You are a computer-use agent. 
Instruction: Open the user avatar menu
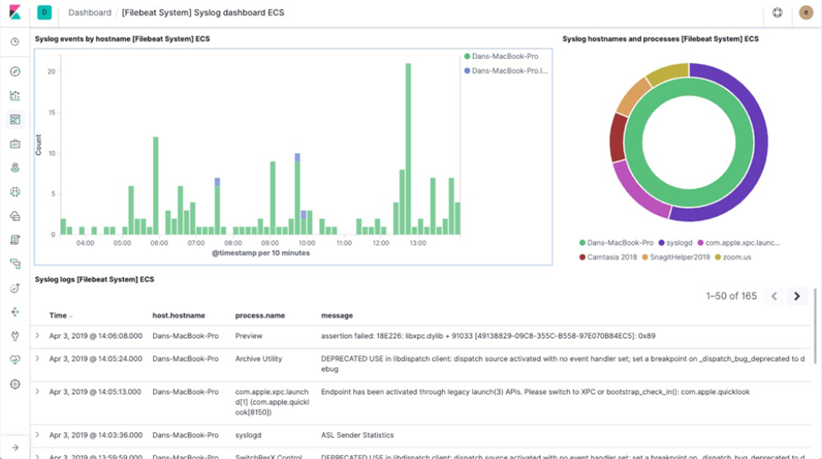pos(806,13)
